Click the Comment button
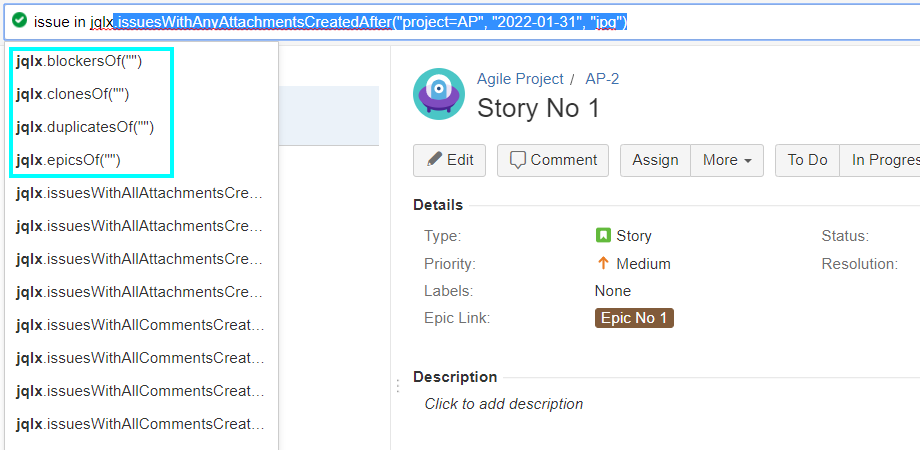Screen dimensions: 920x450 553,160
